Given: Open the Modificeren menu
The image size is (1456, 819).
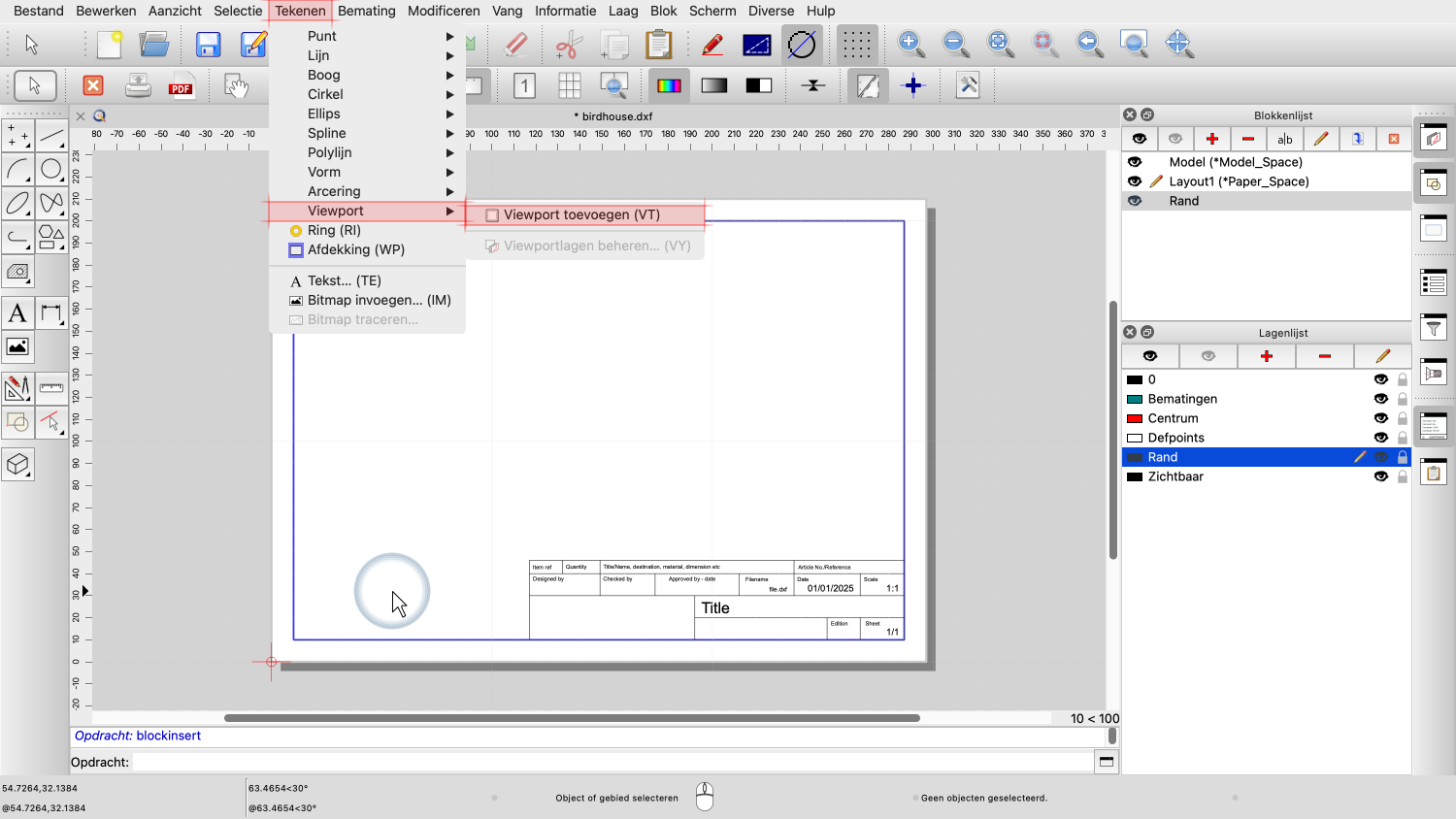Looking at the screenshot, I should click(444, 11).
